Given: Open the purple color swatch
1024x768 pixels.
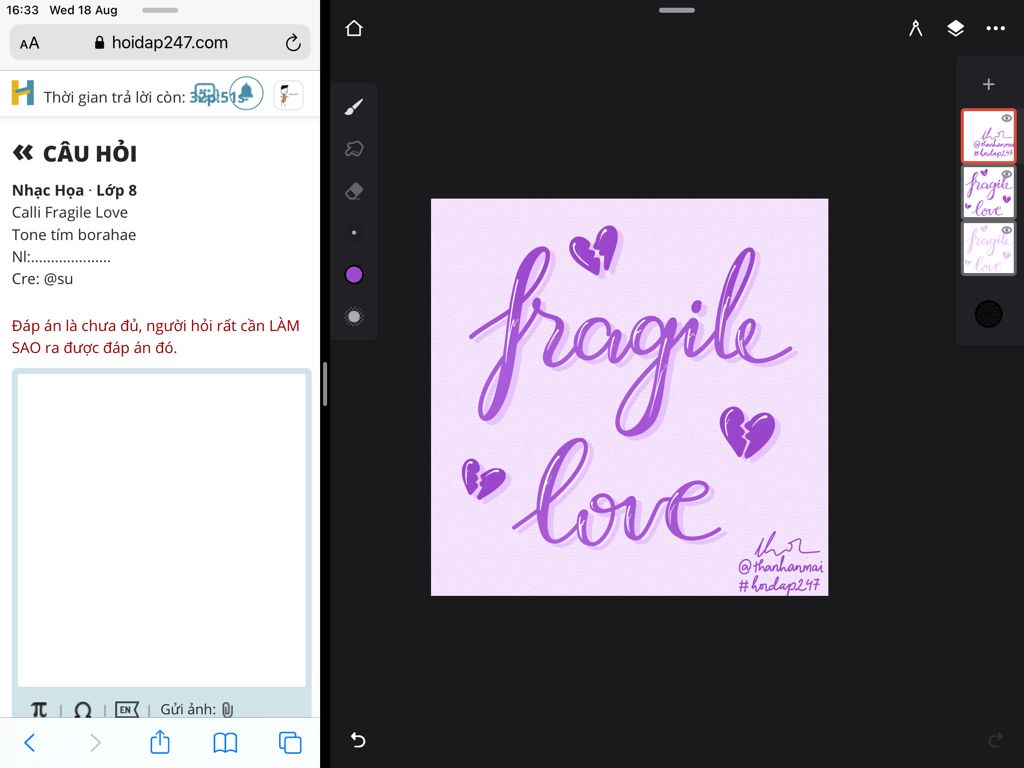Looking at the screenshot, I should [354, 275].
